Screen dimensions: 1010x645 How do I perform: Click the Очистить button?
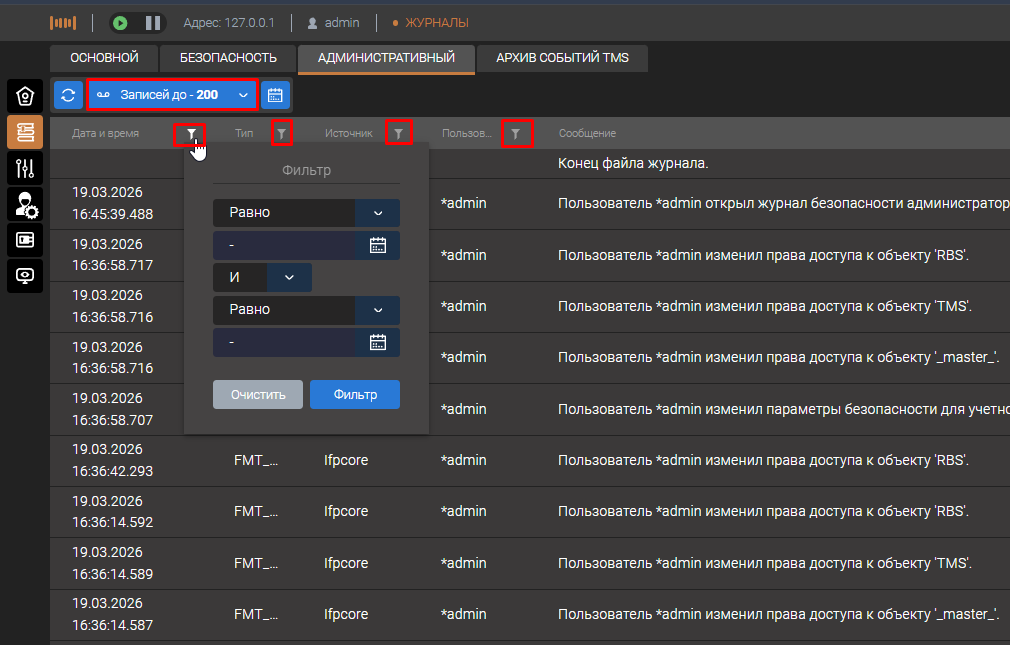click(258, 395)
